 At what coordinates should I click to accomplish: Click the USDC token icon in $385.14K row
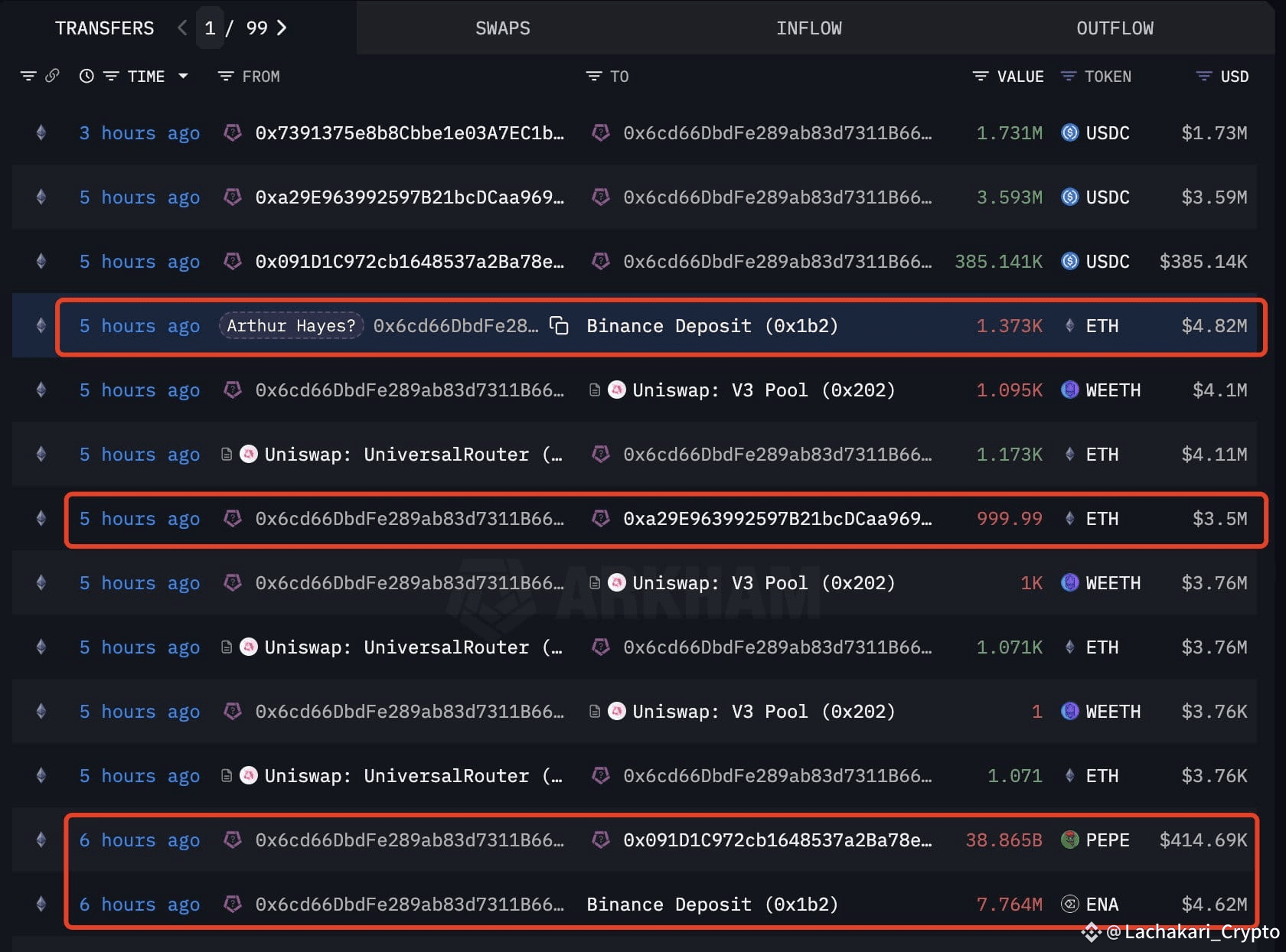1070,262
